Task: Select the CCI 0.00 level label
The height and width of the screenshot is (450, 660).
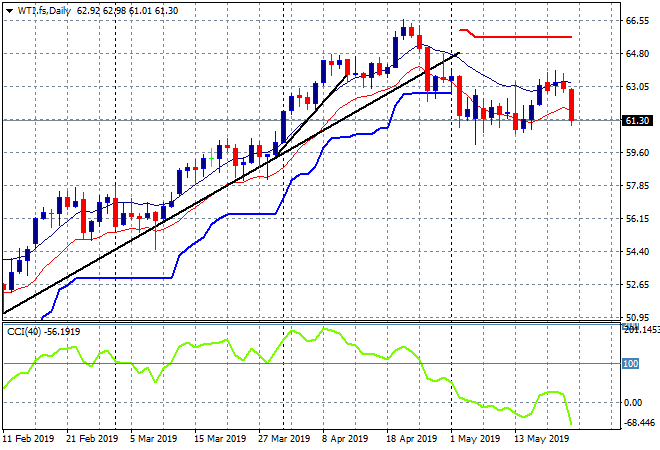Action: pyautogui.click(x=633, y=402)
